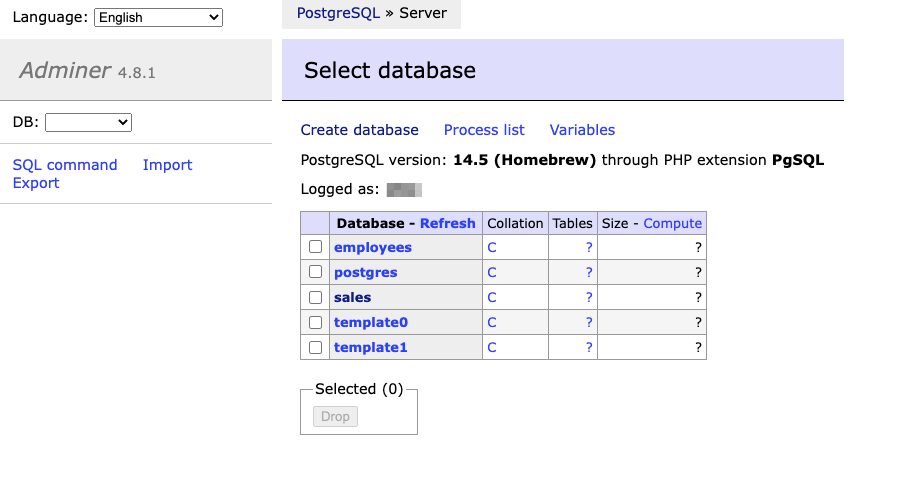Open the sales database
This screenshot has width=901, height=492.
352,297
